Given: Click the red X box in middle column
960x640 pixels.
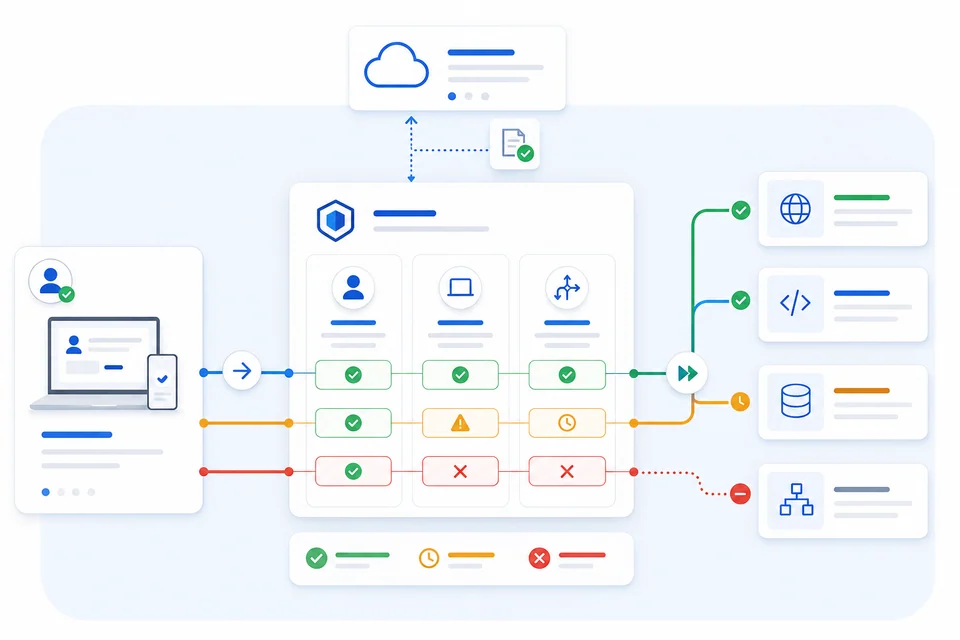Looking at the screenshot, I should point(460,471).
